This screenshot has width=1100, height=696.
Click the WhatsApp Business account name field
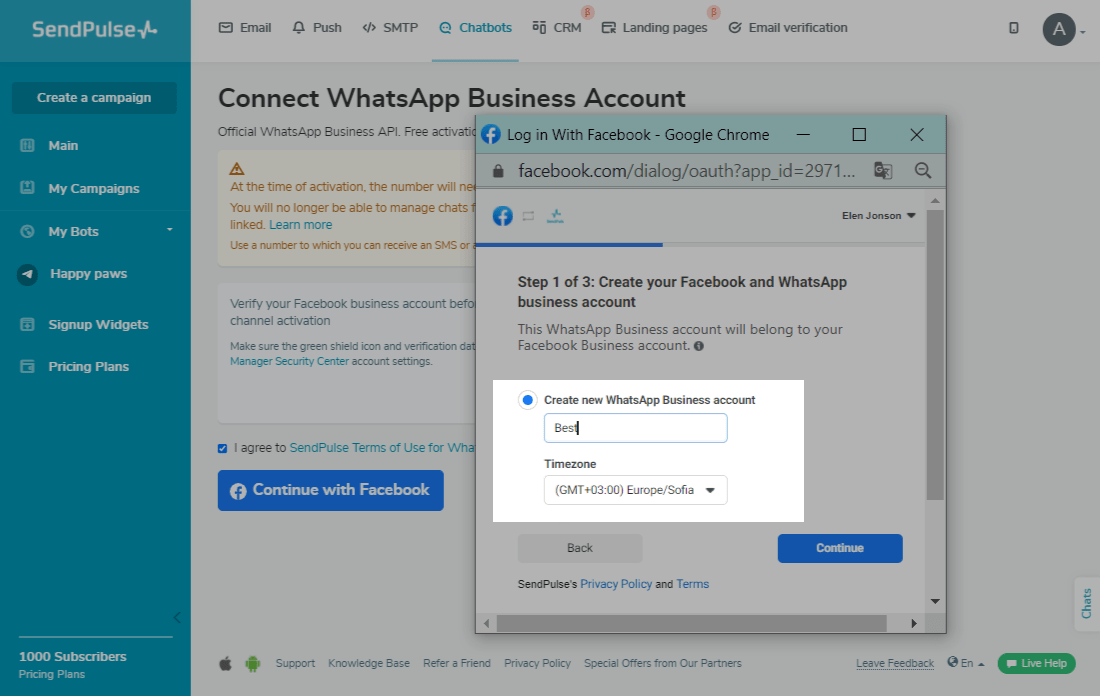635,428
